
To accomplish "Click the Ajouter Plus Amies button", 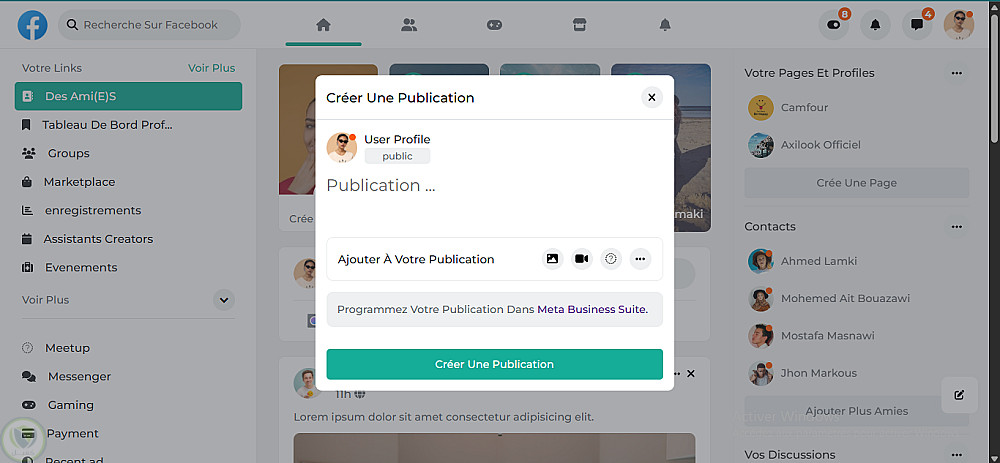I will [x=857, y=411].
